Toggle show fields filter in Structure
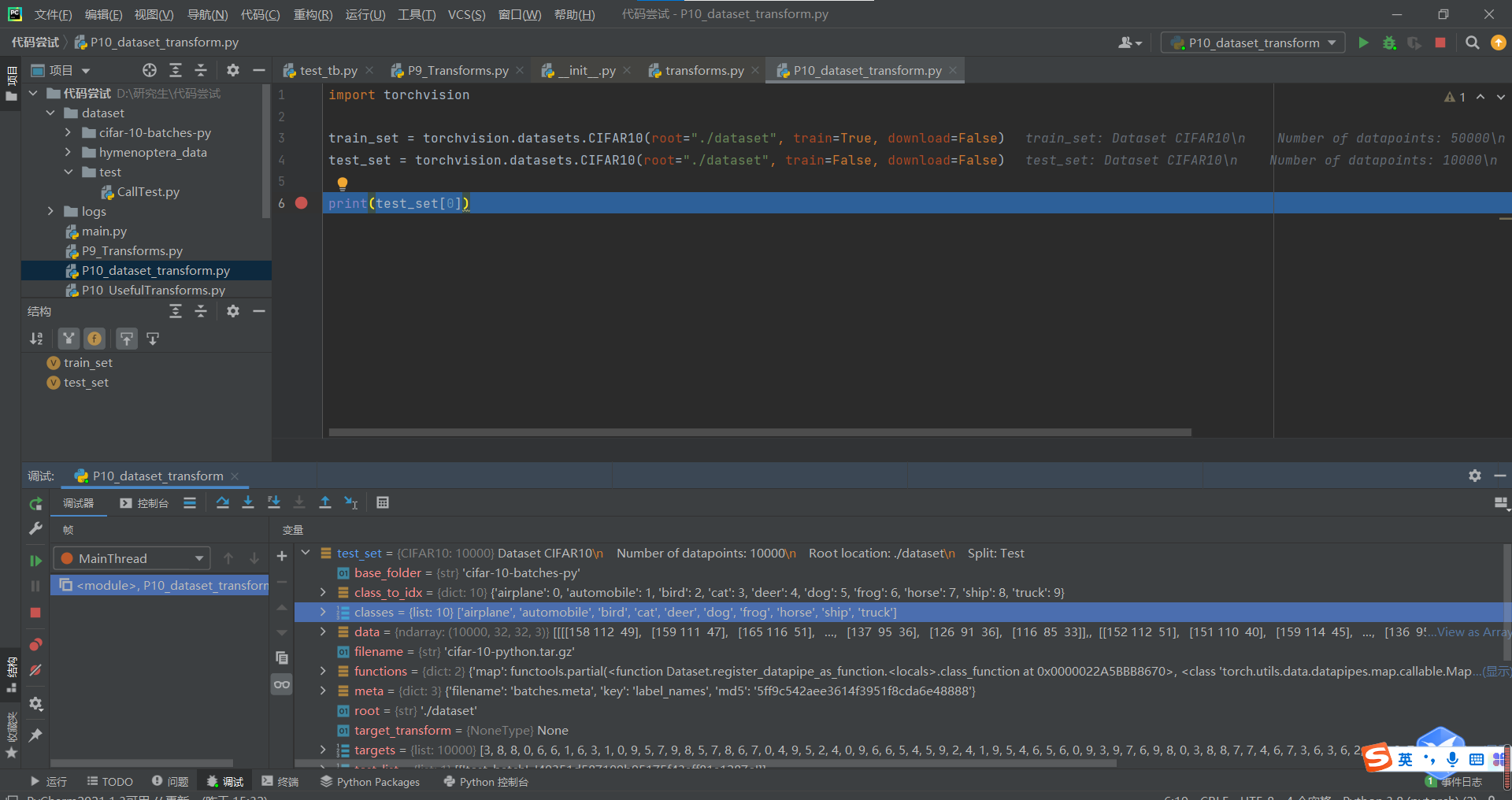This screenshot has height=800, width=1512. (94, 339)
